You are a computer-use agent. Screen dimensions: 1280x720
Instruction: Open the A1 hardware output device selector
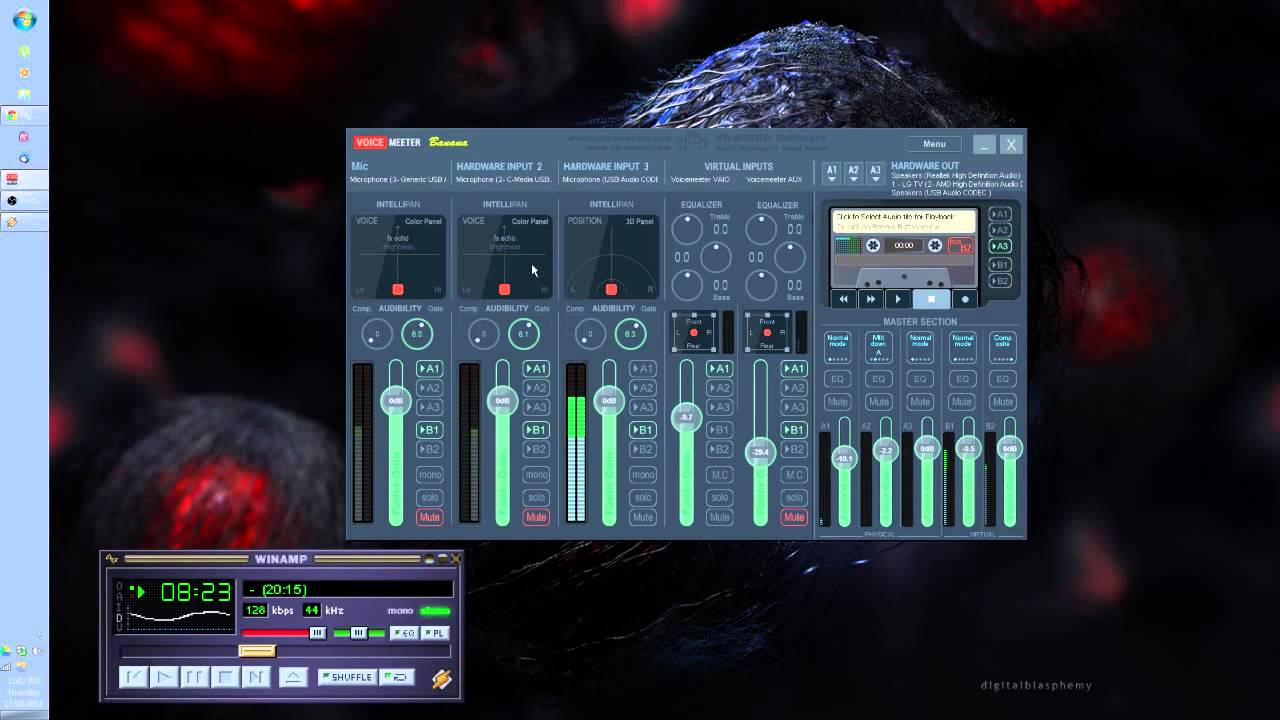click(831, 173)
